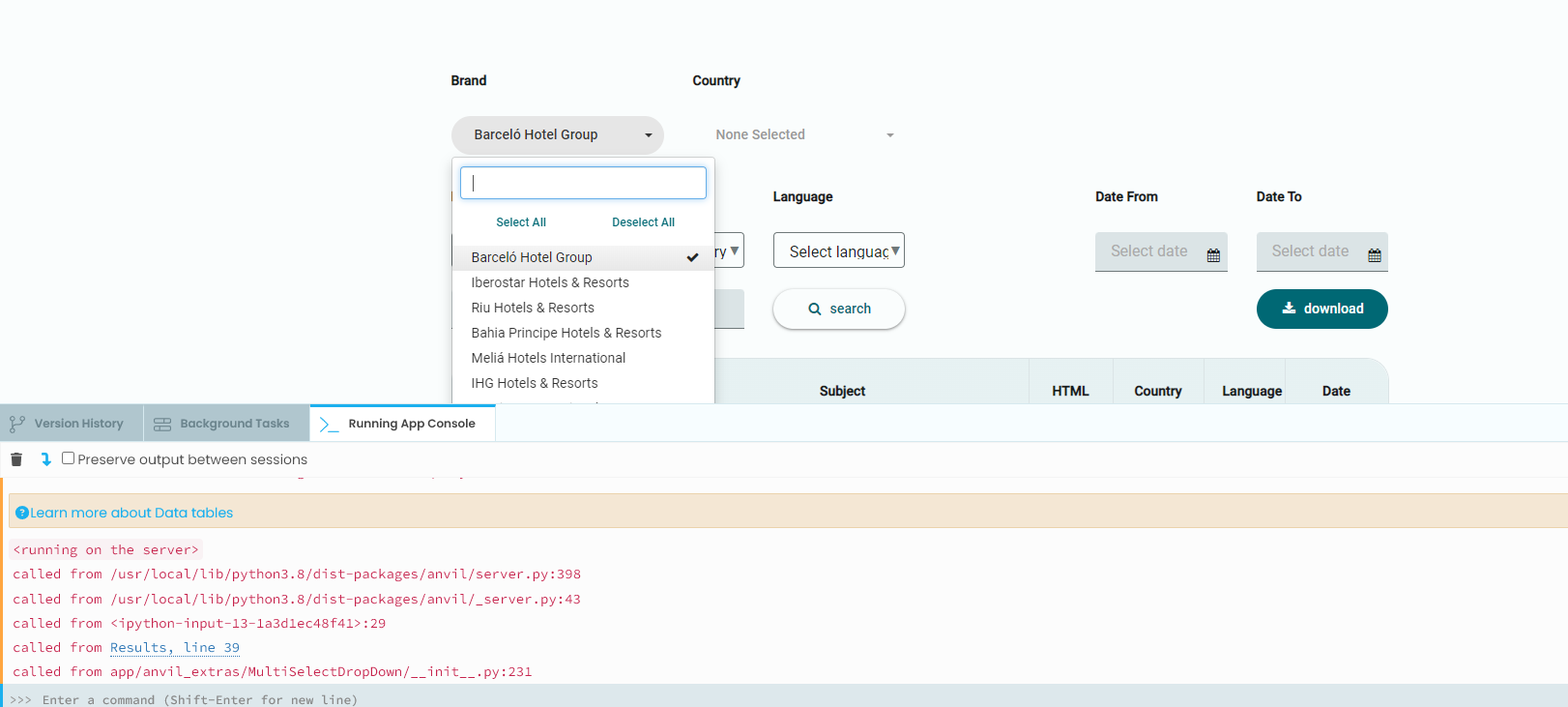This screenshot has width=1568, height=707.
Task: Click the Date column header
Action: pyautogui.click(x=1336, y=391)
